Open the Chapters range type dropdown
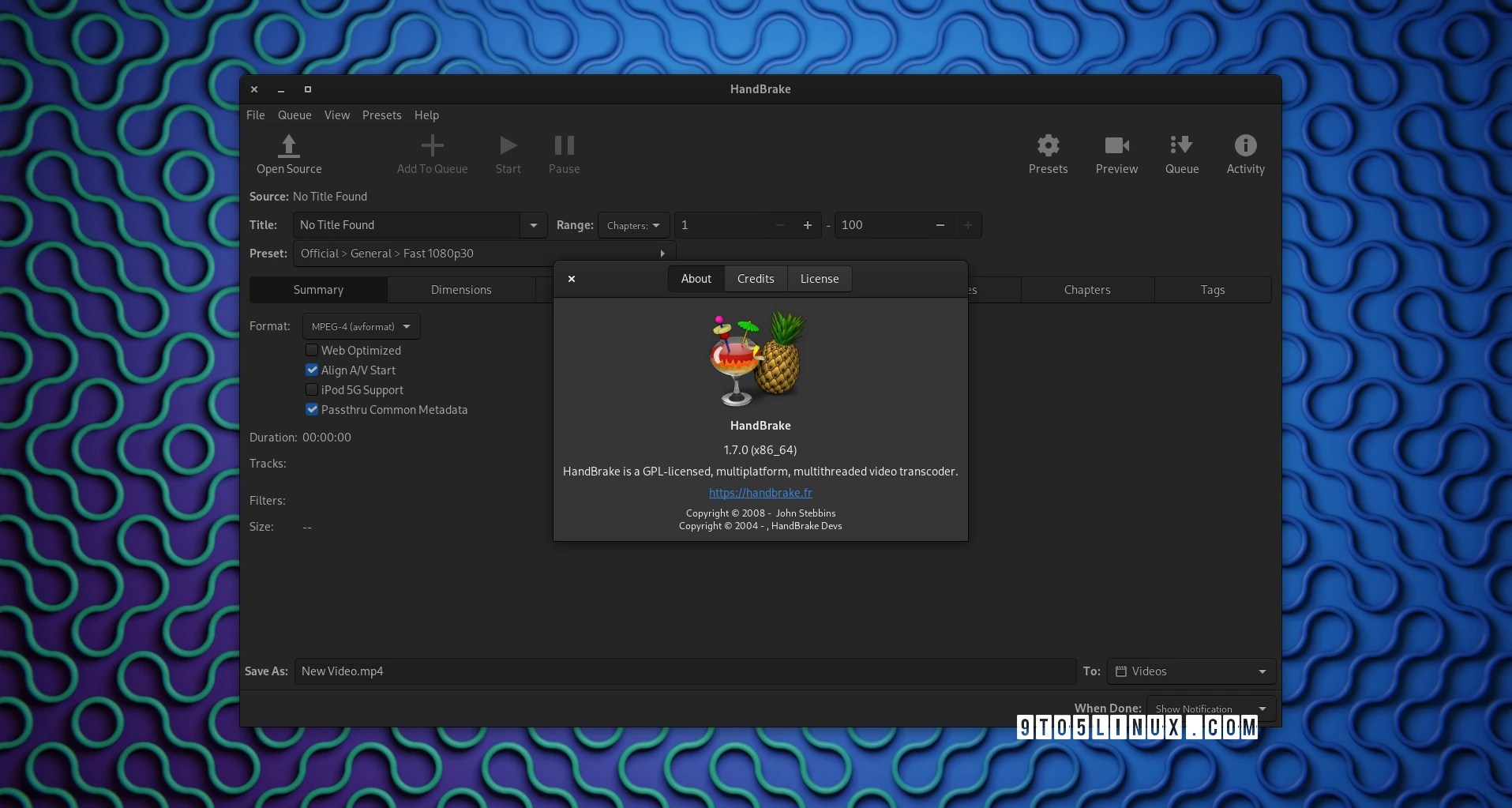The height and width of the screenshot is (808, 1512). pos(632,225)
